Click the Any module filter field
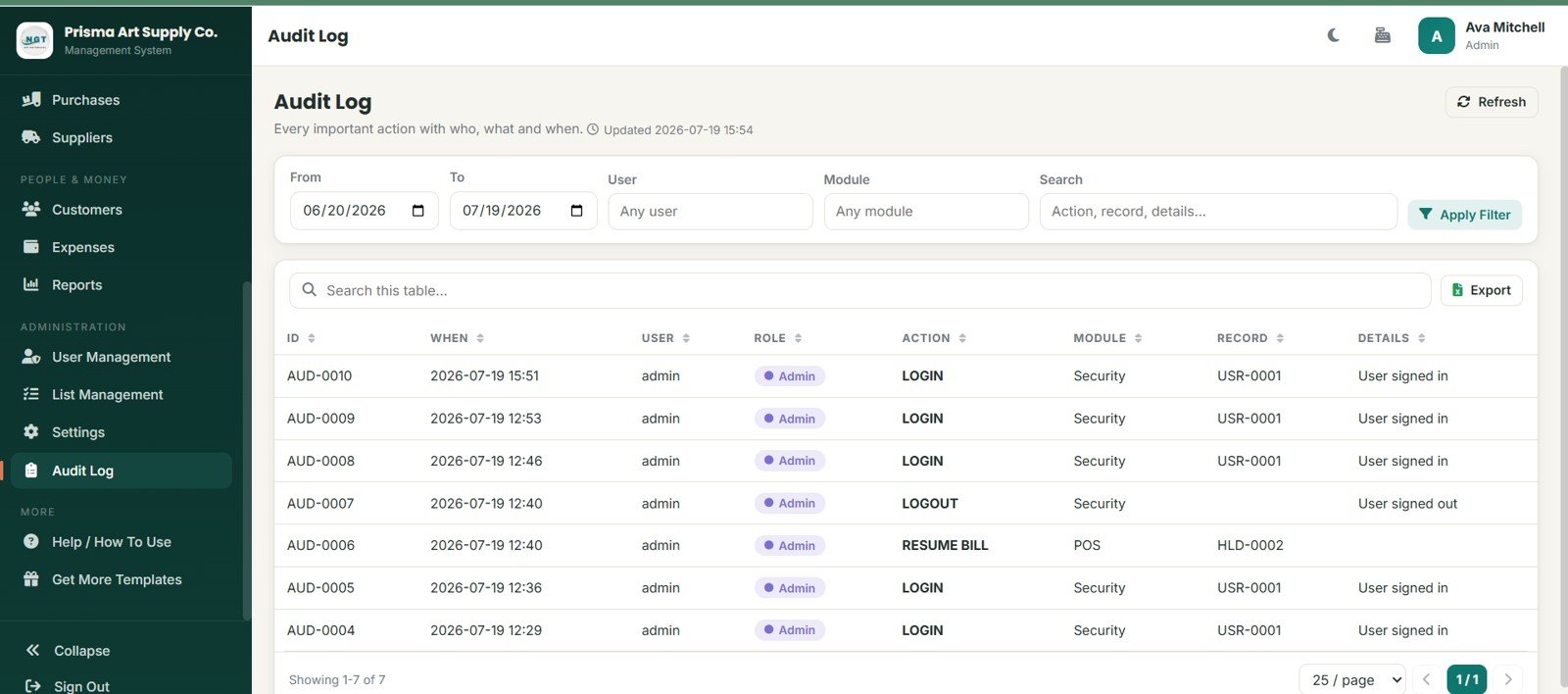1568x694 pixels. (926, 212)
